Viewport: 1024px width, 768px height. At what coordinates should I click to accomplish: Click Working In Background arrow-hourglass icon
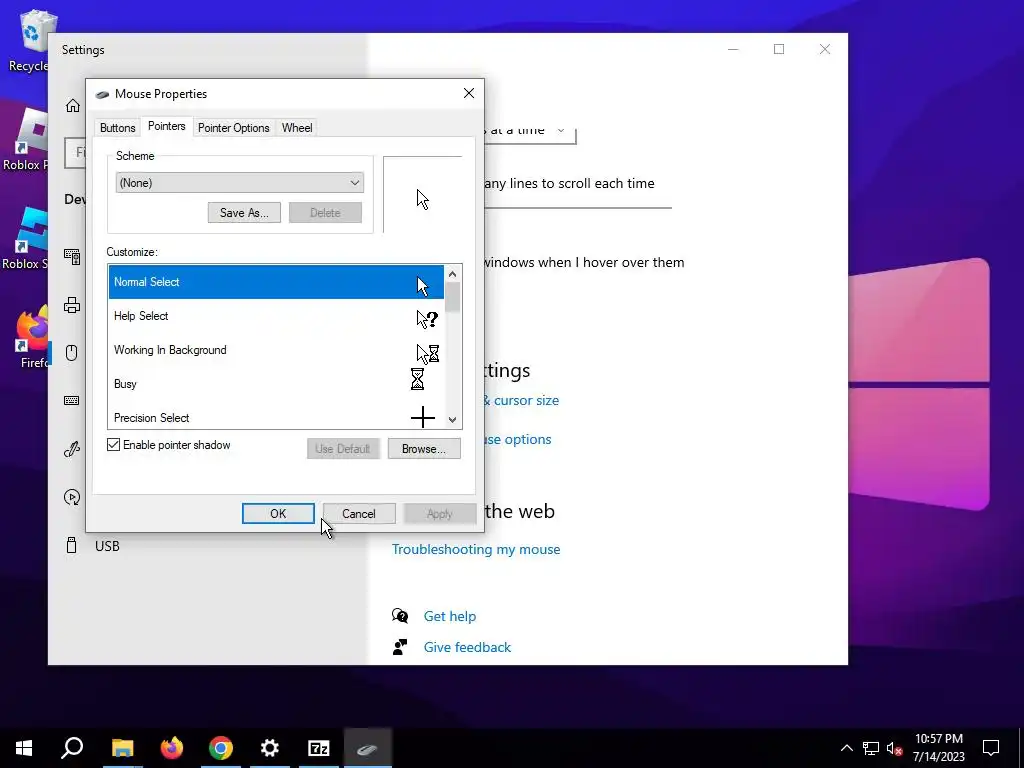[x=428, y=353]
